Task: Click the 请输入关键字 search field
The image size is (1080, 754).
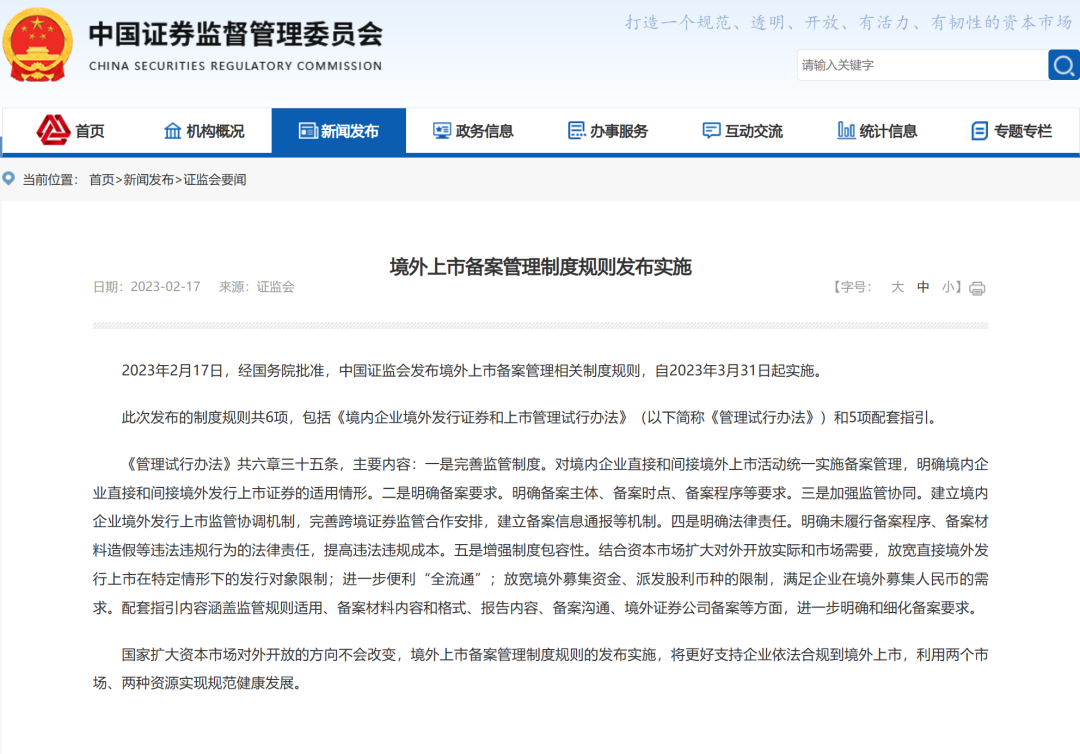Action: tap(922, 65)
